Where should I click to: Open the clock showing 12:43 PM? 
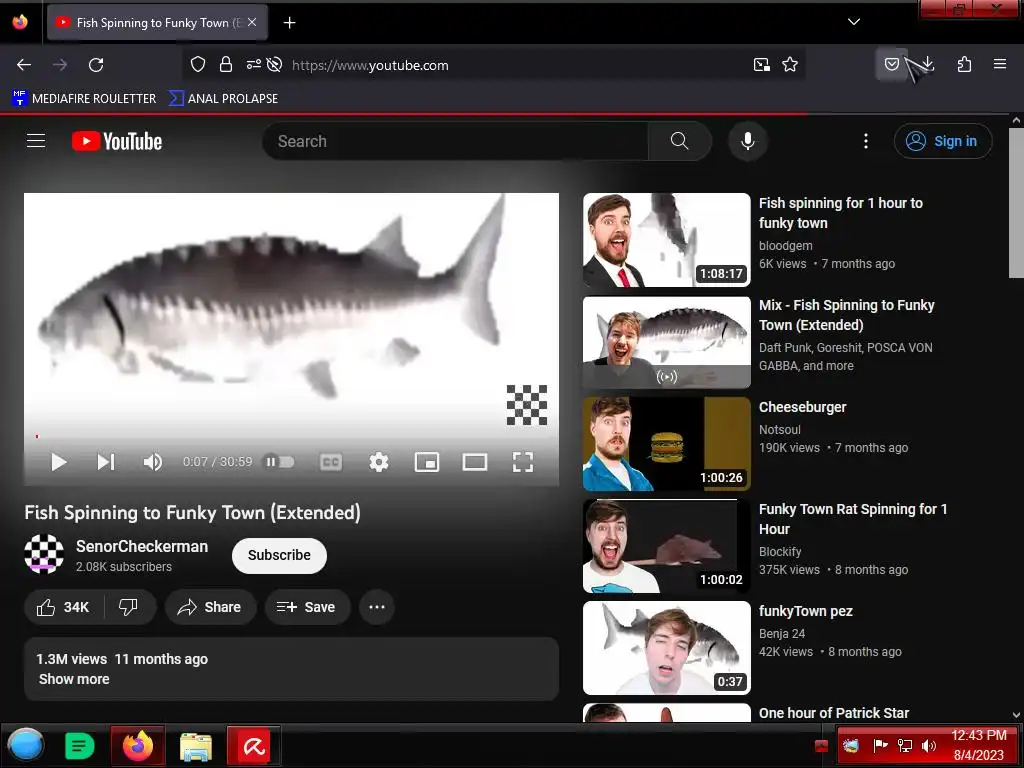coord(978,745)
